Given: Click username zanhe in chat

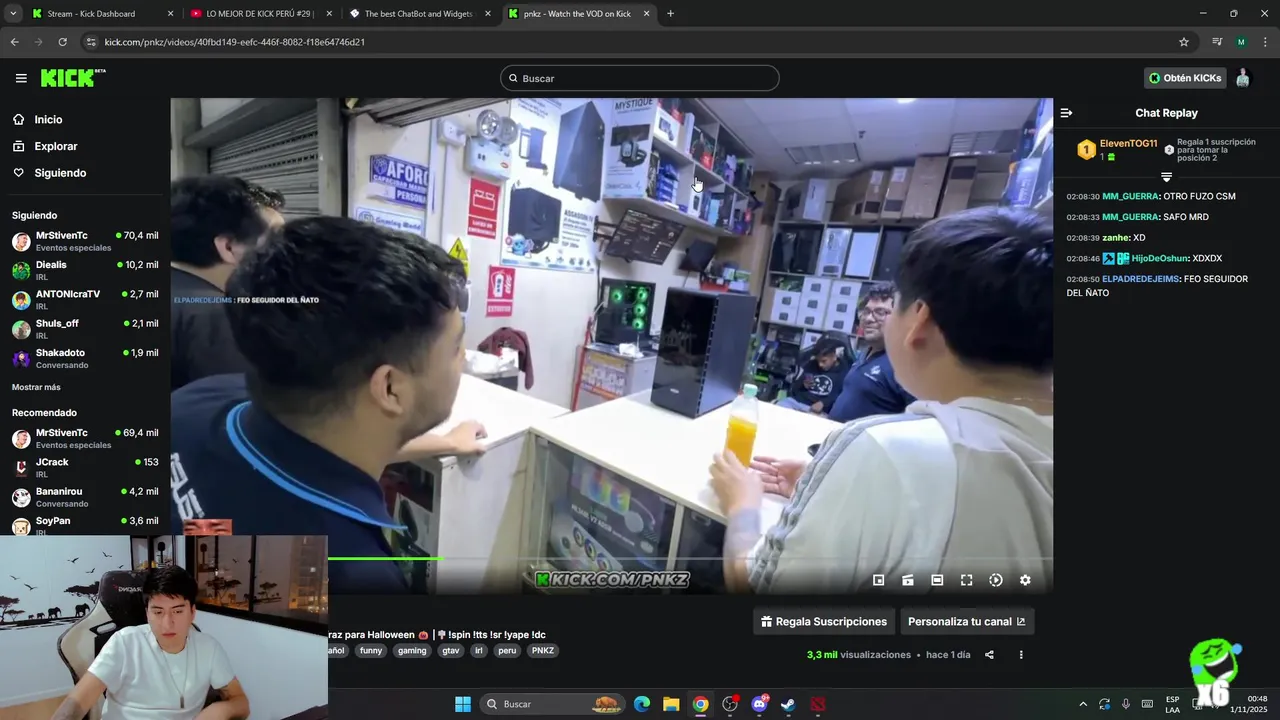Looking at the screenshot, I should pyautogui.click(x=1115, y=238).
